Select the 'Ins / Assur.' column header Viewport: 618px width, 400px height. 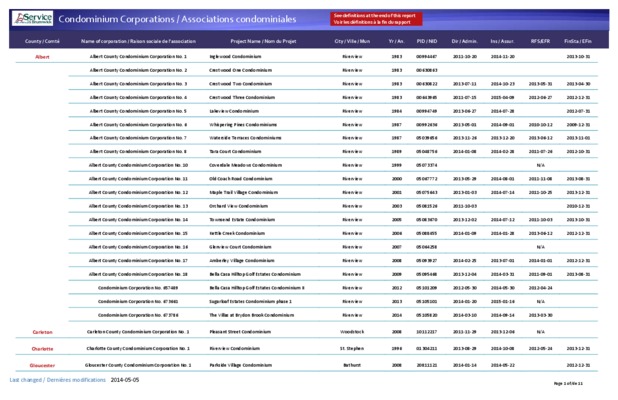[502, 41]
